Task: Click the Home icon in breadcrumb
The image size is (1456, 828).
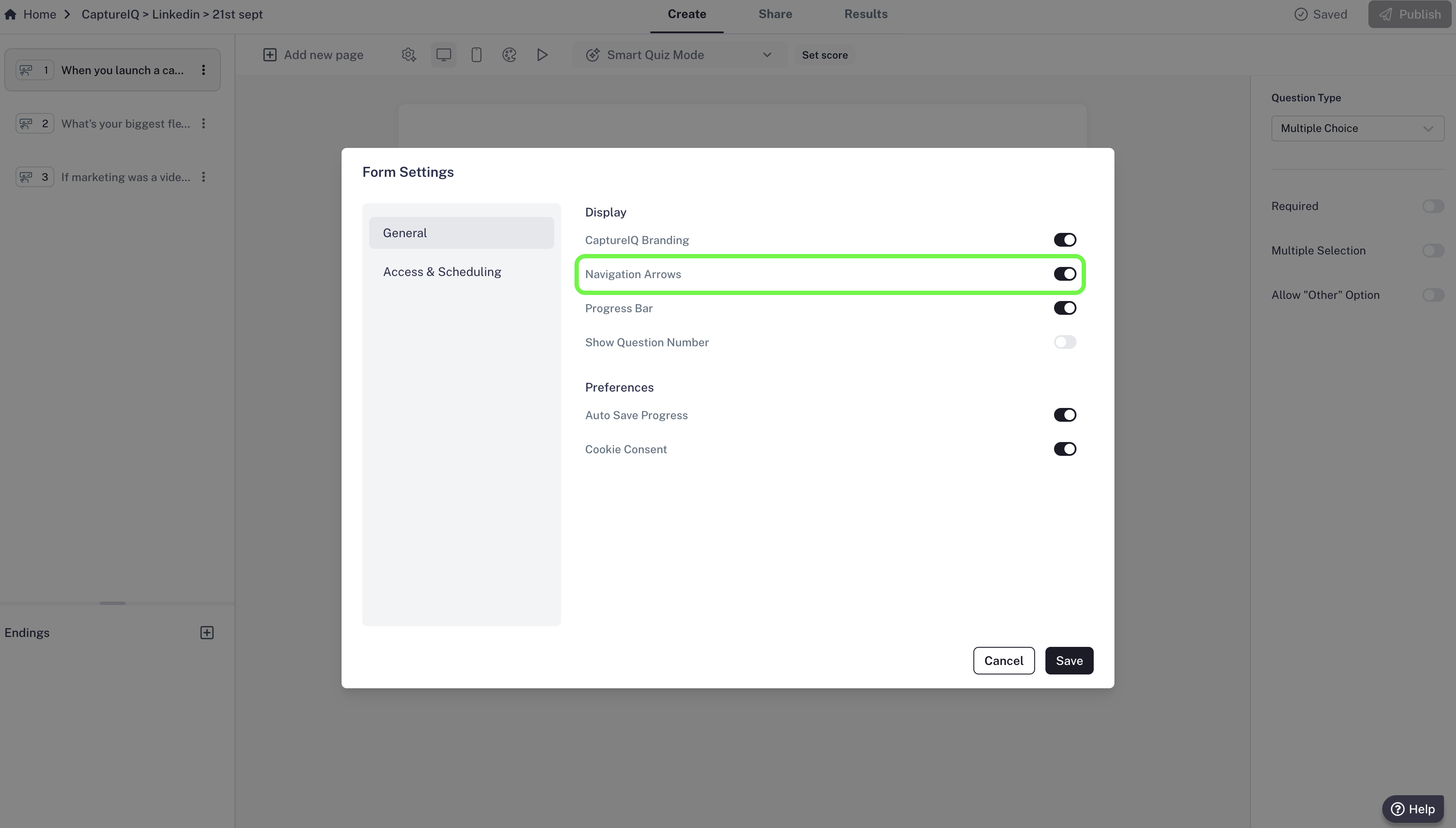Action: (x=10, y=14)
